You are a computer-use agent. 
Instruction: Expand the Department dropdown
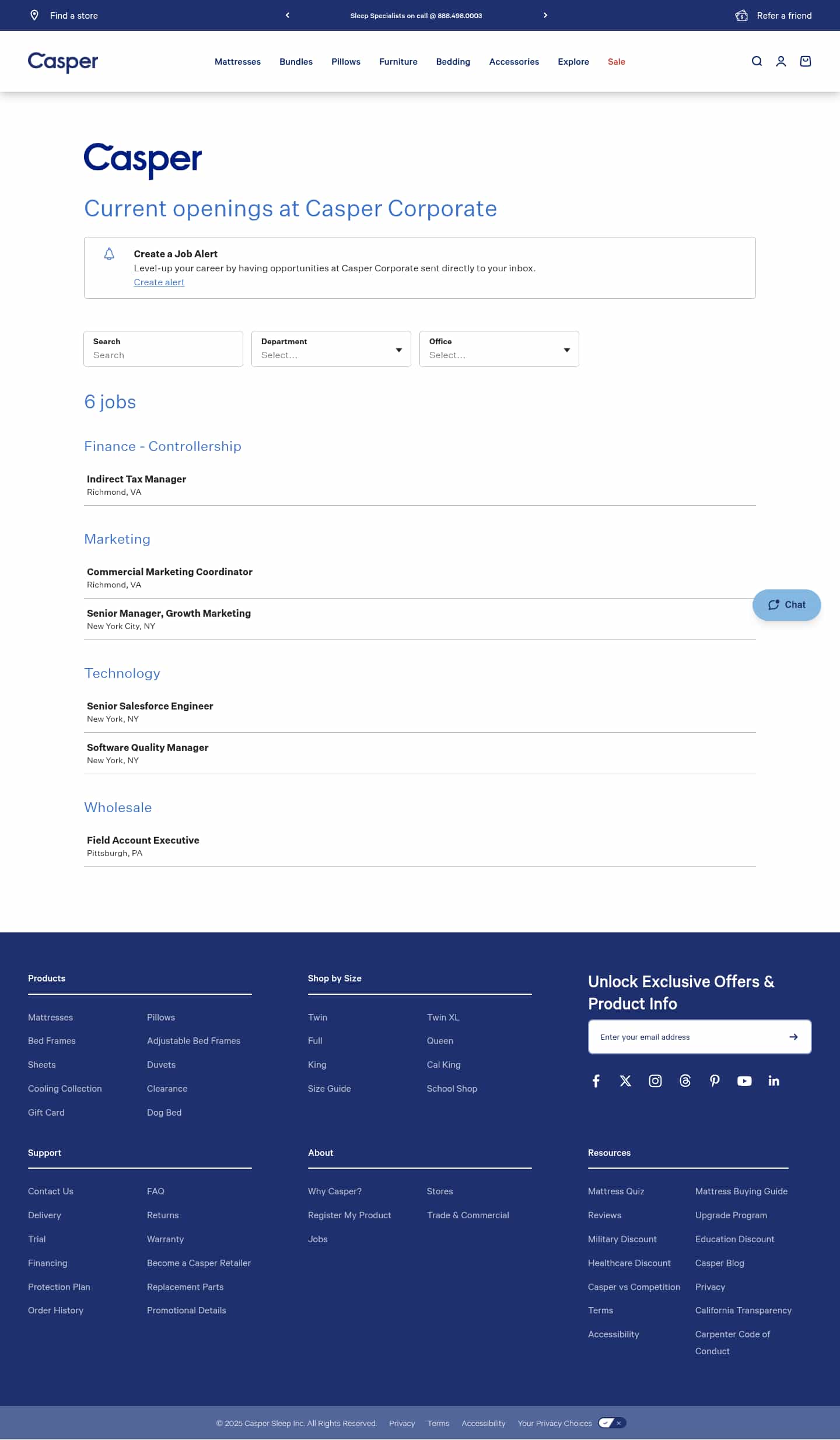pyautogui.click(x=331, y=349)
